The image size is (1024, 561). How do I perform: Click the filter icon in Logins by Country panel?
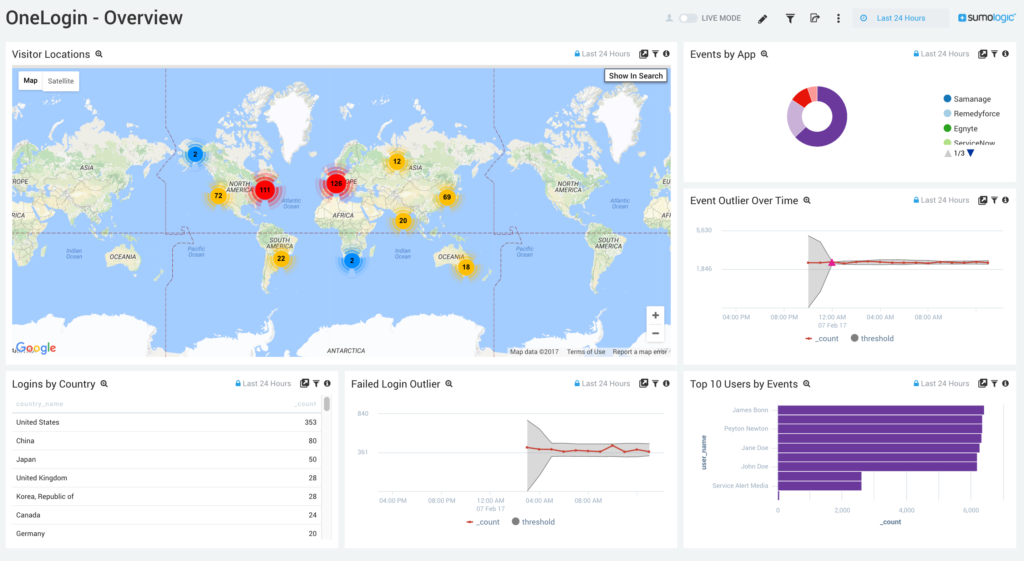[x=316, y=384]
